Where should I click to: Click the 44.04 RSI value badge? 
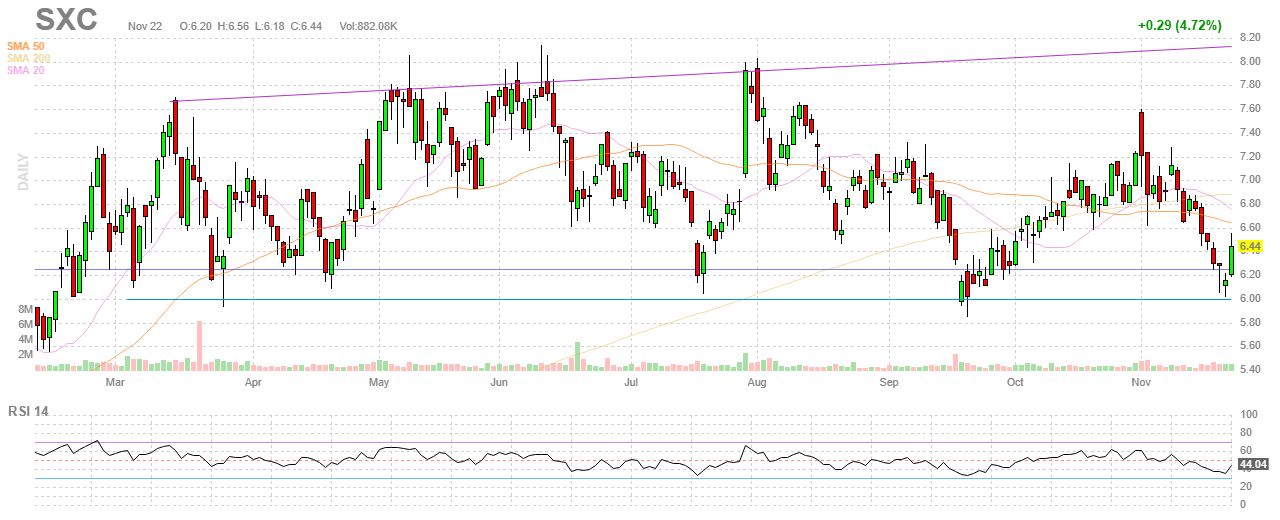(x=1253, y=465)
